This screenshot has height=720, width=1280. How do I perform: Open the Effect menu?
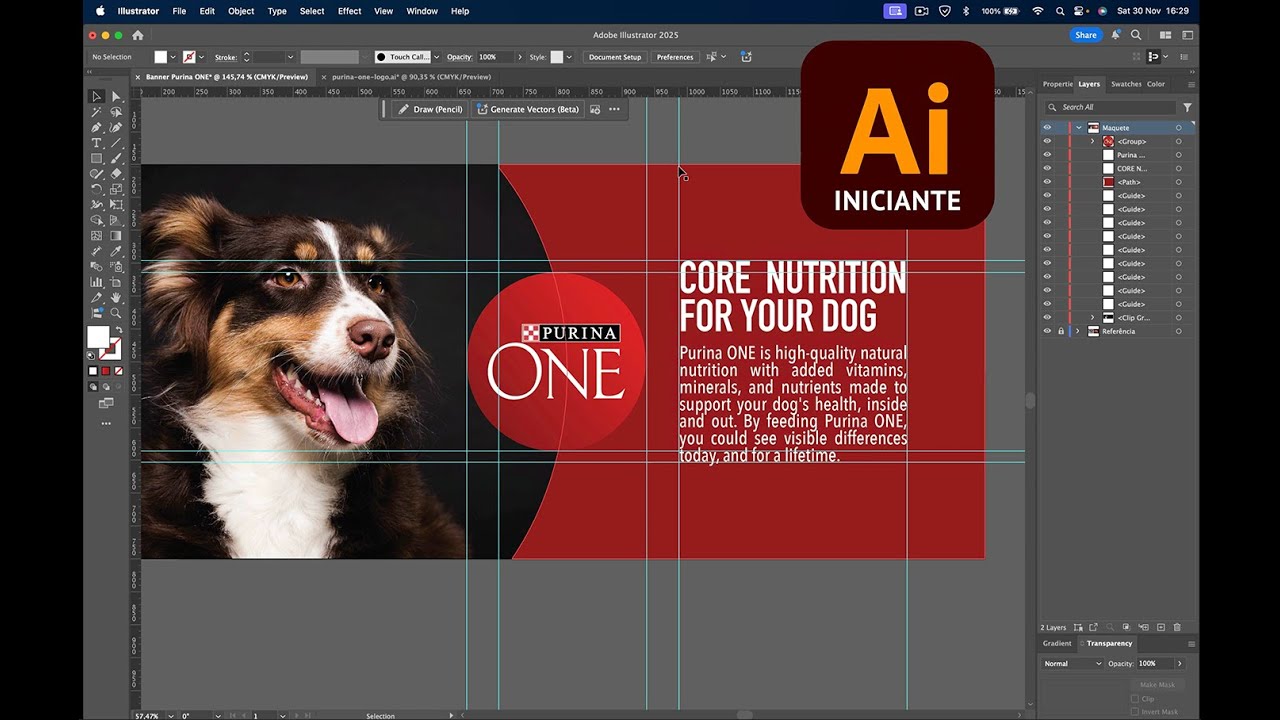349,11
